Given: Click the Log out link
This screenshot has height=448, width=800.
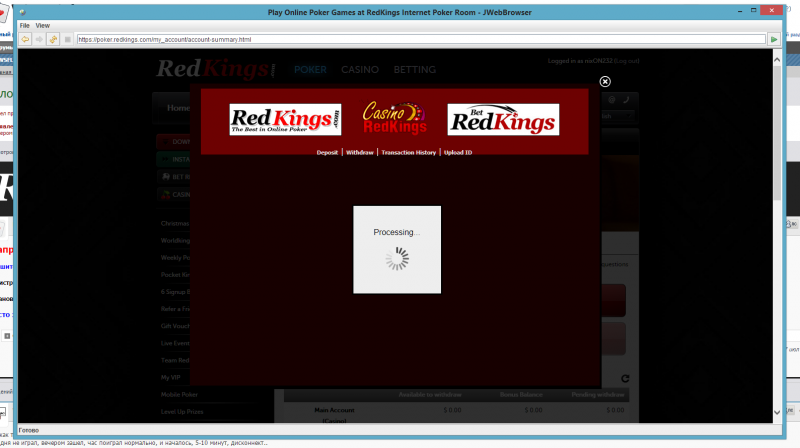Looking at the screenshot, I should point(627,61).
